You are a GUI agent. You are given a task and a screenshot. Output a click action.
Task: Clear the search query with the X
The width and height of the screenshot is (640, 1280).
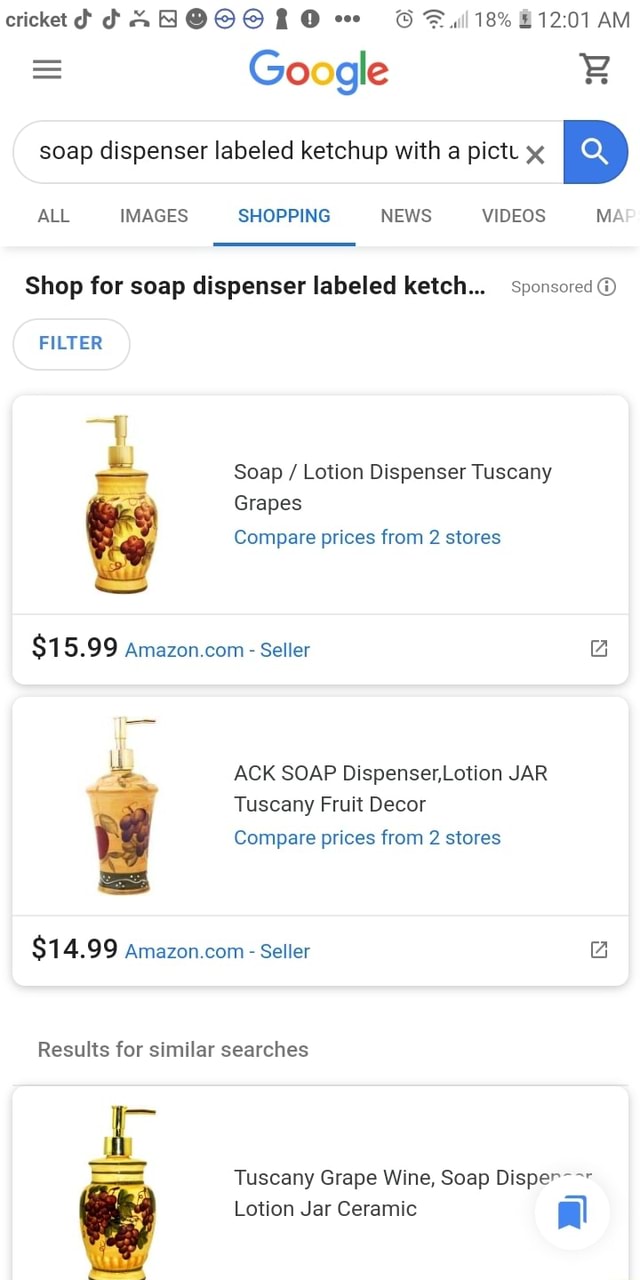click(535, 153)
